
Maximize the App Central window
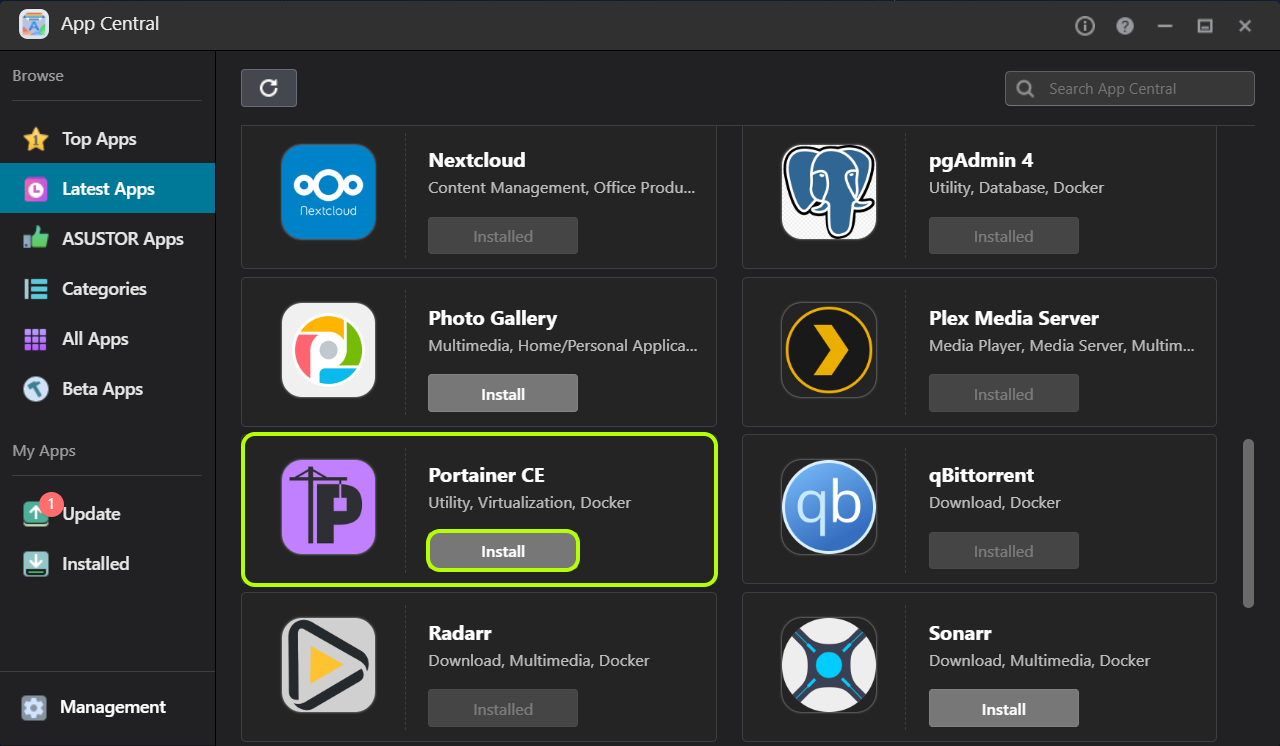[1205, 26]
